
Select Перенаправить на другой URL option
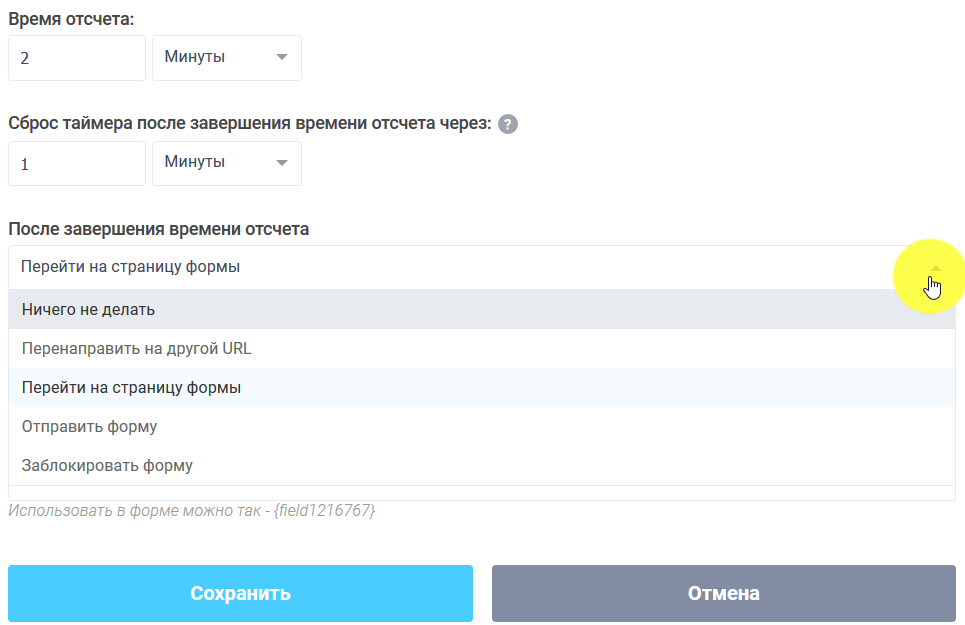[135, 348]
